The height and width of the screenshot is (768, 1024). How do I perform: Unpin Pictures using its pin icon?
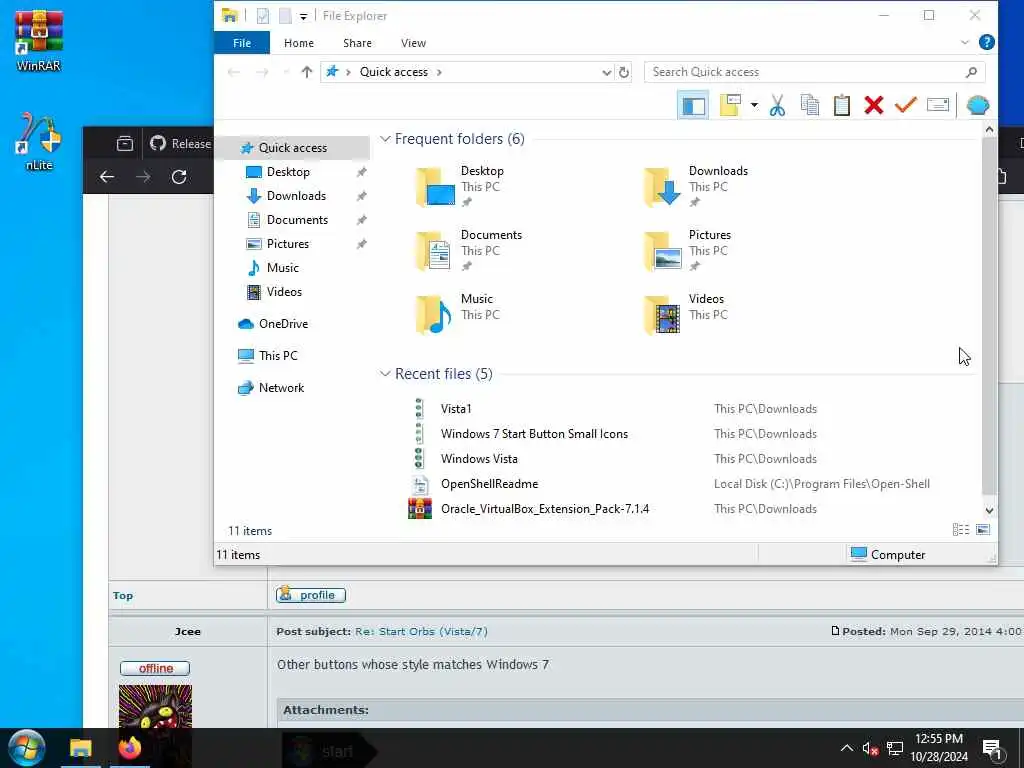(361, 244)
